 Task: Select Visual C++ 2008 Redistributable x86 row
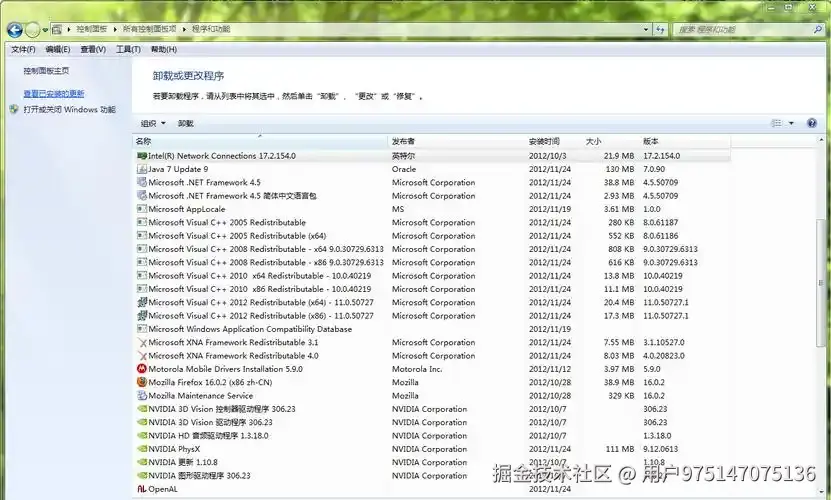(433, 262)
